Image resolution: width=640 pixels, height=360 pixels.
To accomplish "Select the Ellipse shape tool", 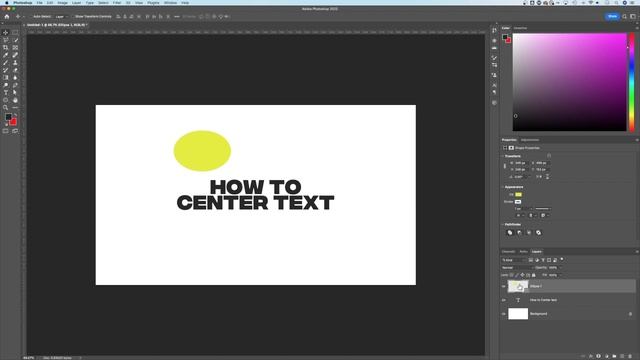I will click(5, 100).
